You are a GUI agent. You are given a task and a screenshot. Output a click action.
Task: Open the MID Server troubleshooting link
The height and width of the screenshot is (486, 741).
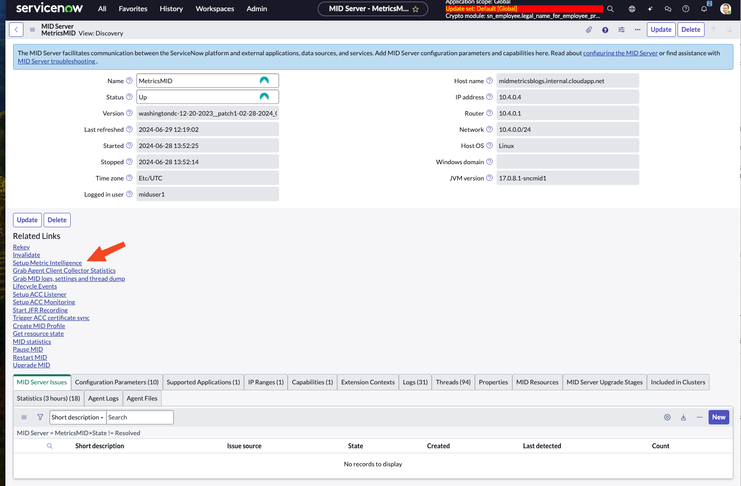click(57, 61)
